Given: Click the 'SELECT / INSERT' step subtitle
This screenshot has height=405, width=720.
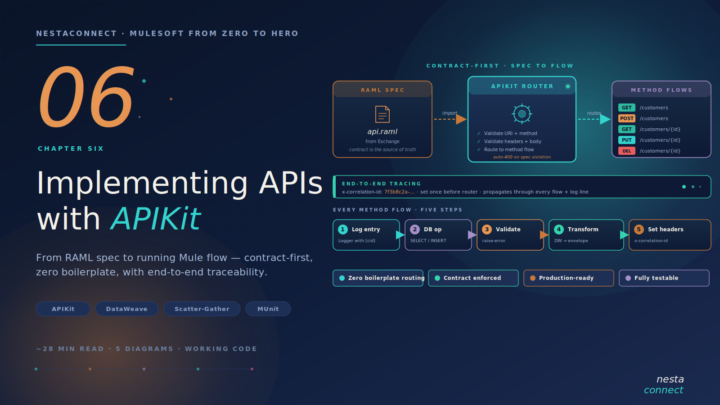Looking at the screenshot, I should coord(428,241).
